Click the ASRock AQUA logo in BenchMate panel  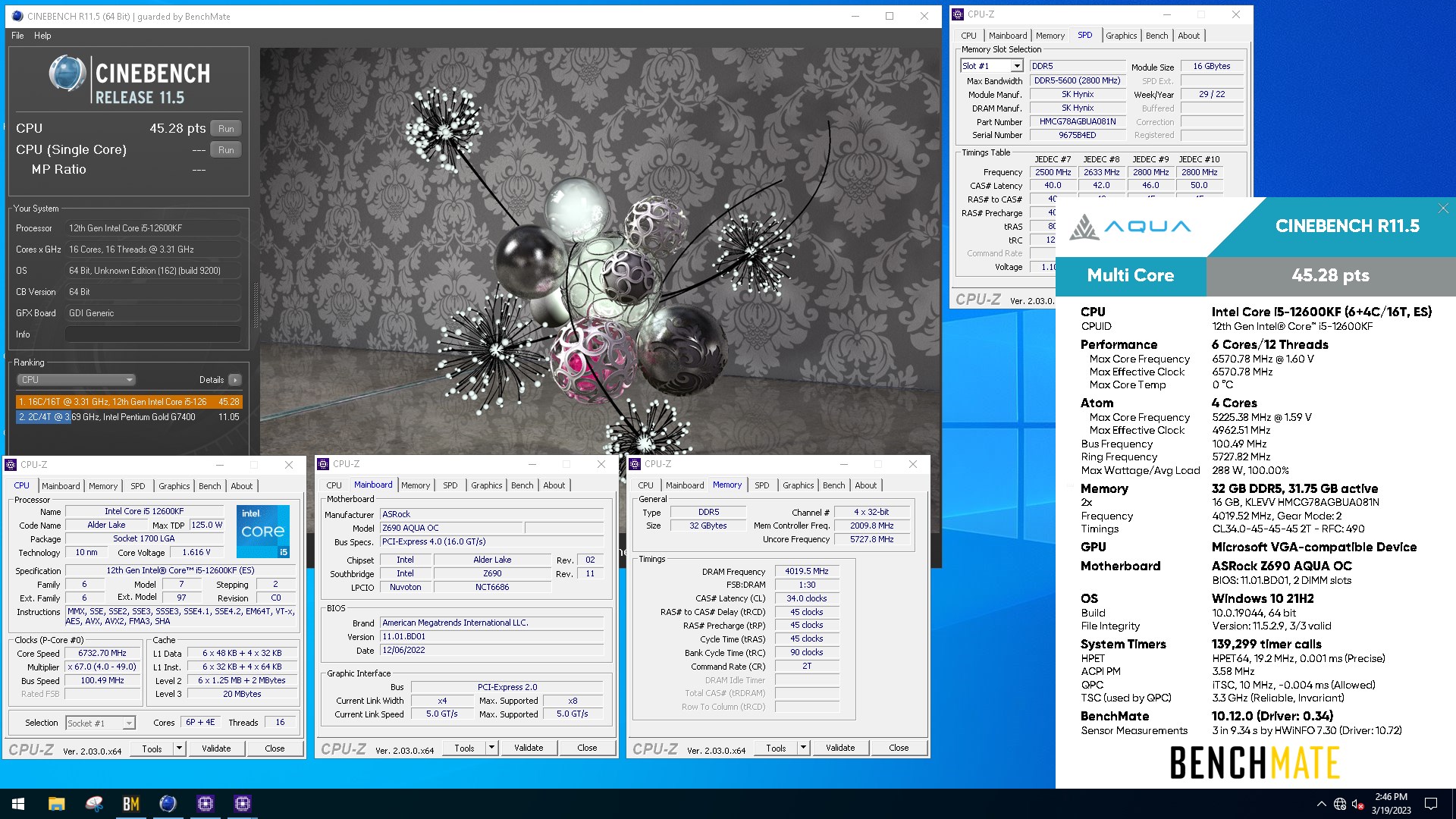(1130, 226)
